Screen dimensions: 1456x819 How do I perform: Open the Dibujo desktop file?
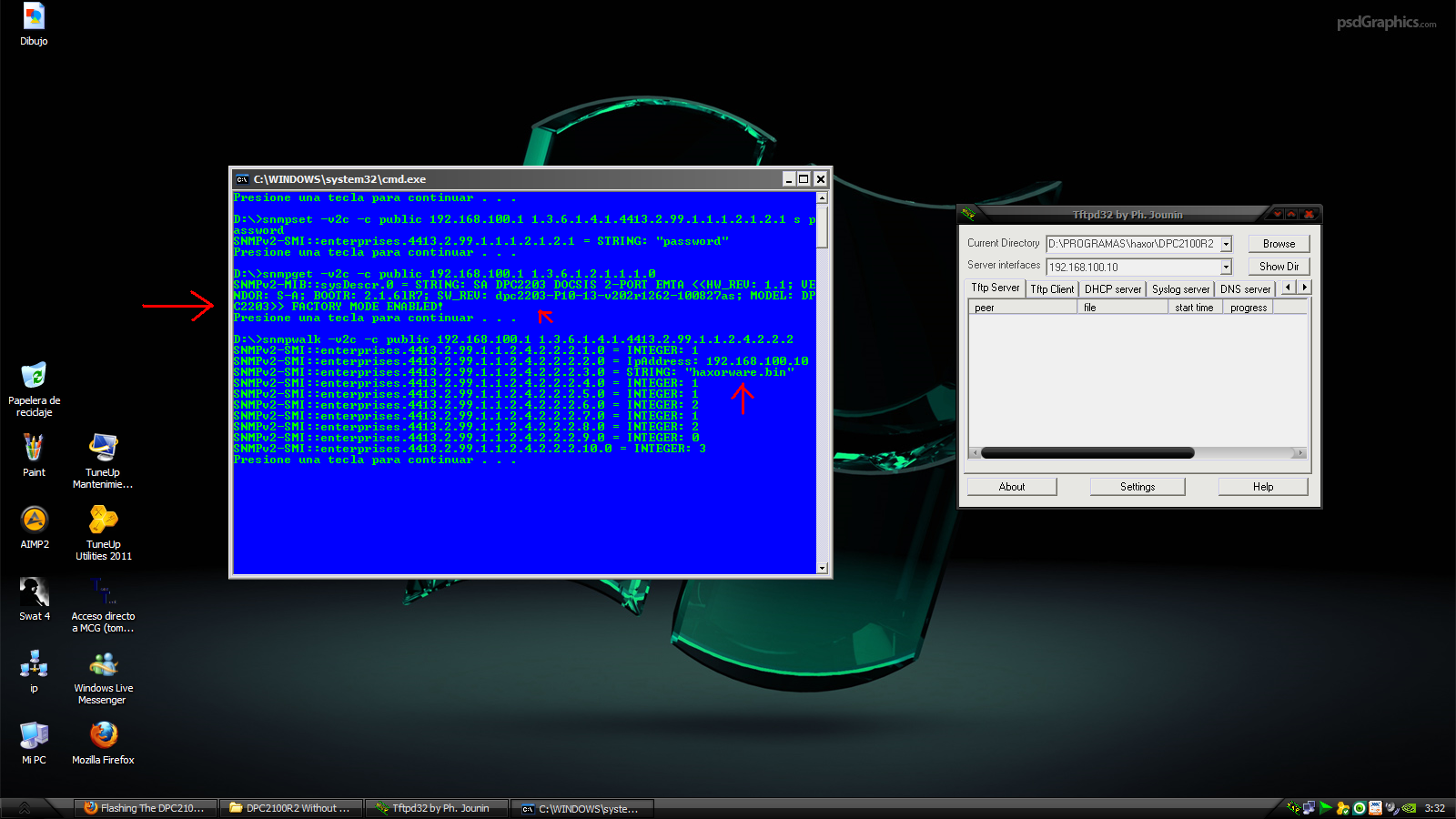point(34,18)
